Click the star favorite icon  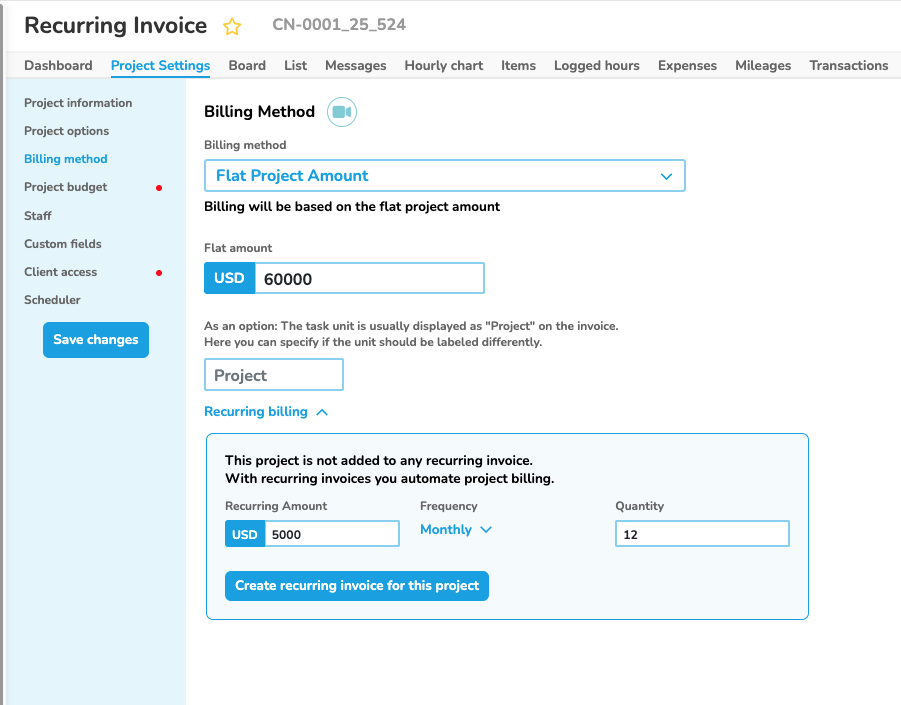[232, 27]
